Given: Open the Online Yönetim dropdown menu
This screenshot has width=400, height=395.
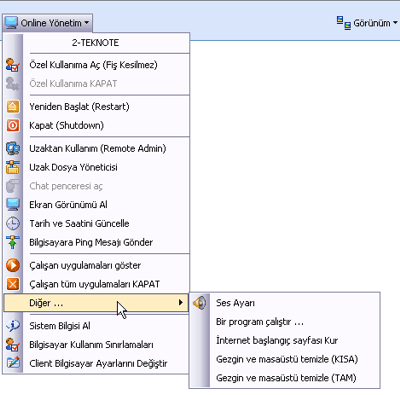Looking at the screenshot, I should pyautogui.click(x=47, y=23).
